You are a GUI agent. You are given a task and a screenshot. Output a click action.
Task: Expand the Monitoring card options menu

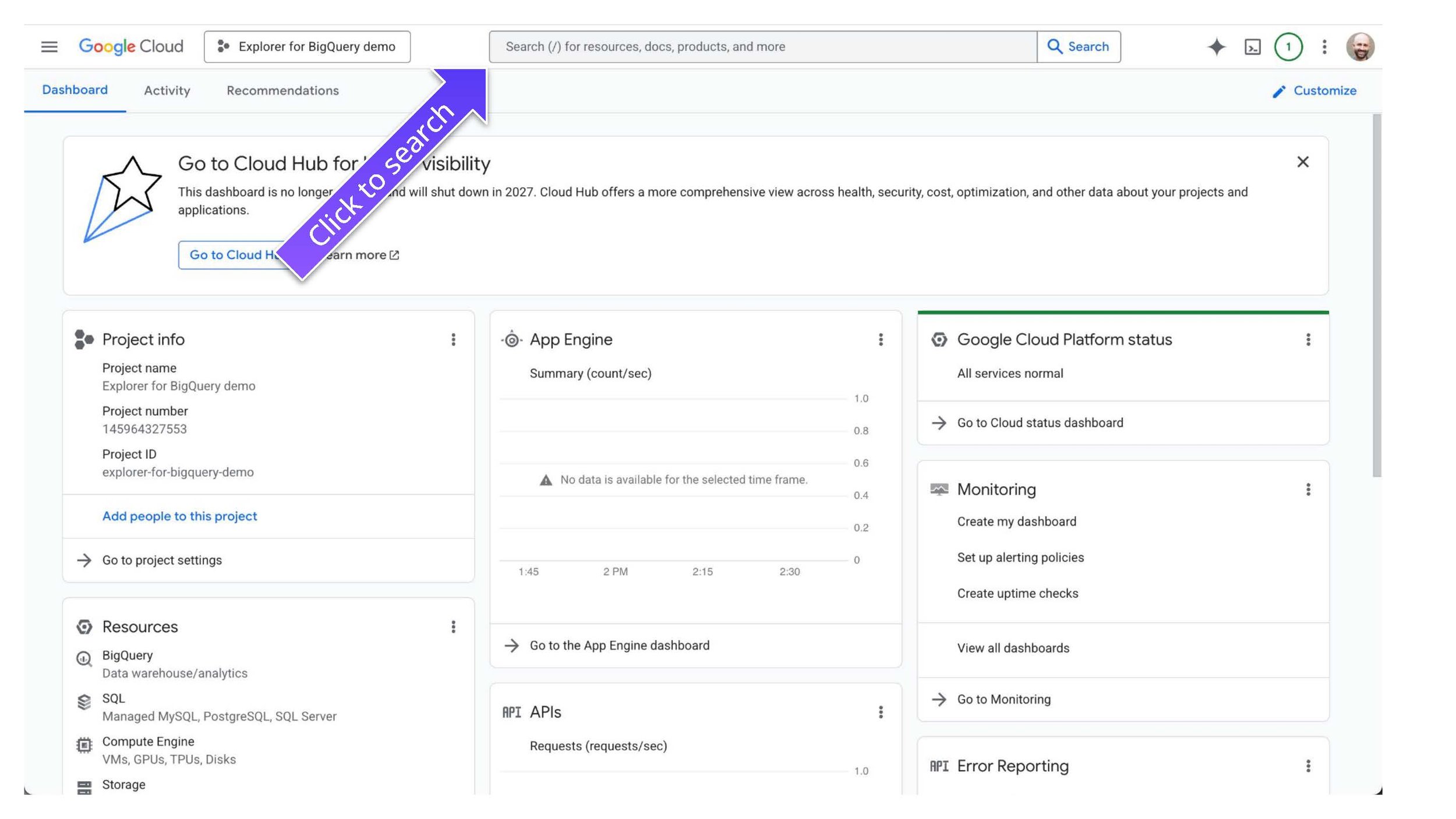coord(1308,490)
